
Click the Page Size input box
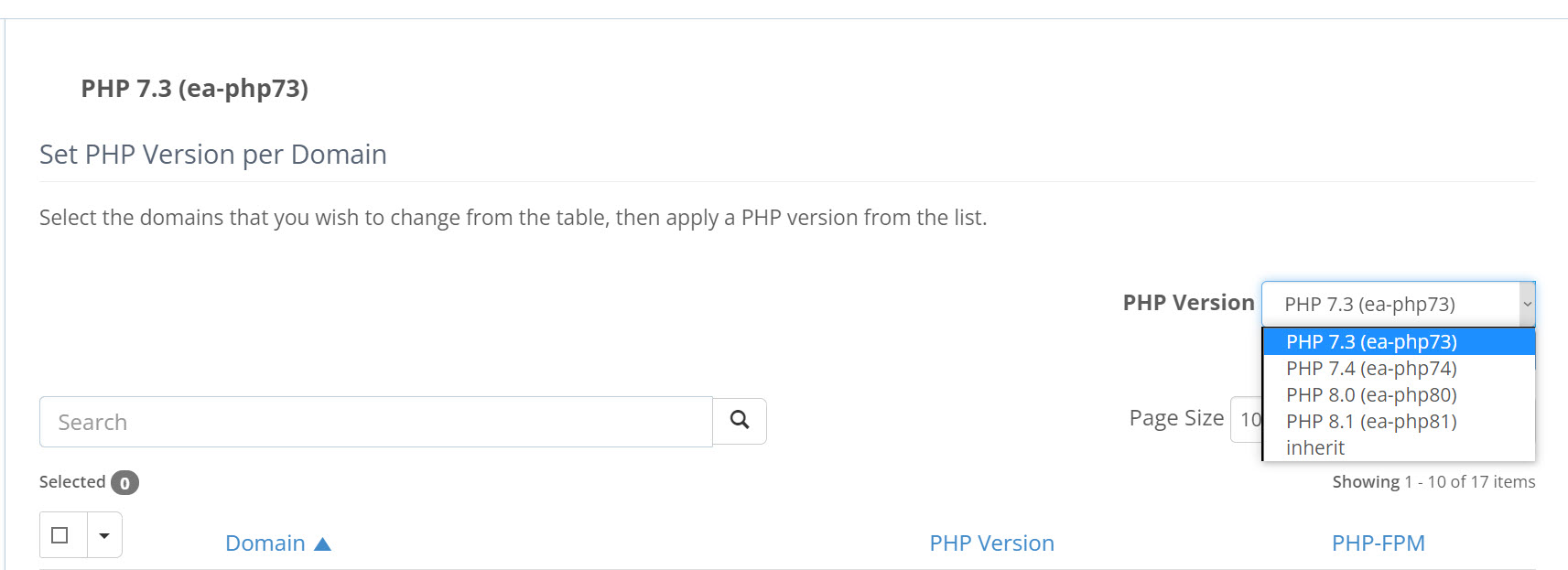click(1251, 418)
